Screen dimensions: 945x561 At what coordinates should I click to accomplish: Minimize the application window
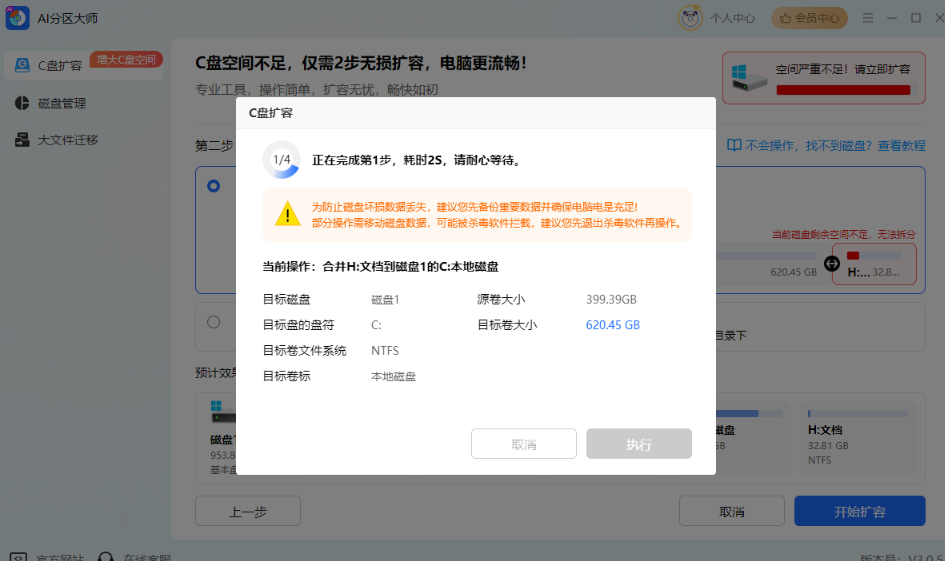click(892, 18)
